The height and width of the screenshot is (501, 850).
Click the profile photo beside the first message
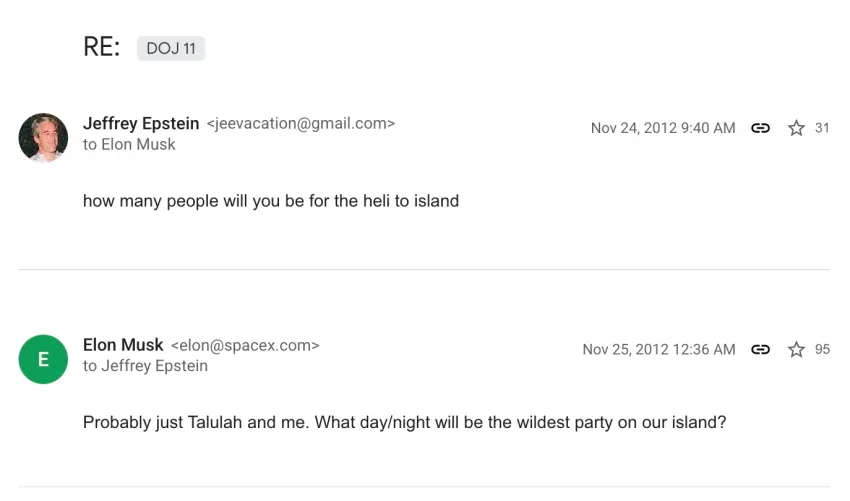coord(43,137)
